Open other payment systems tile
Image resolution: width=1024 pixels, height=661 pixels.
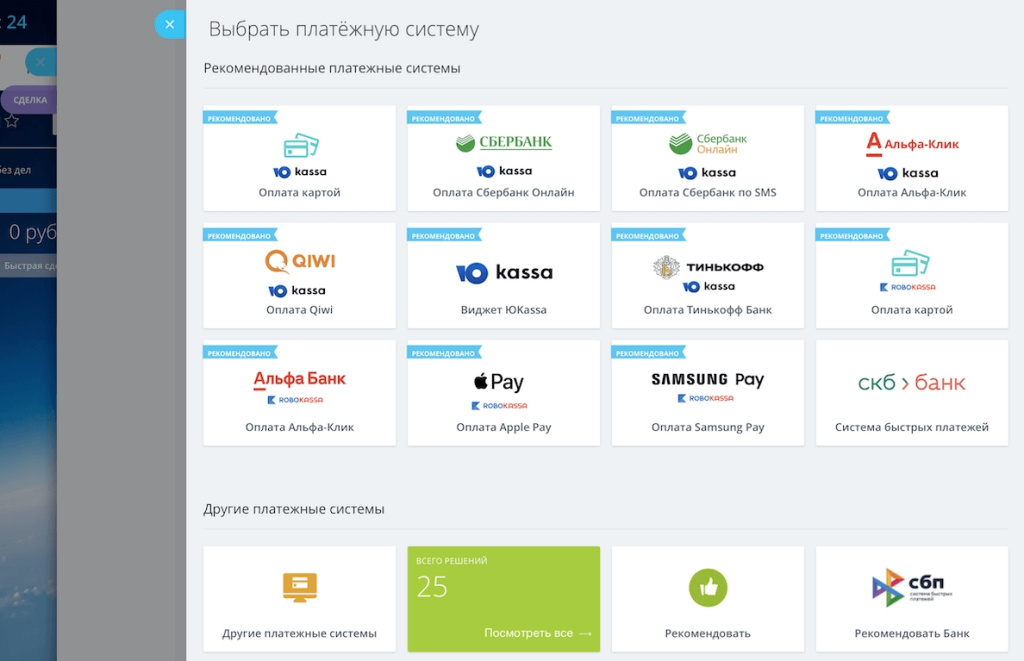(x=299, y=599)
